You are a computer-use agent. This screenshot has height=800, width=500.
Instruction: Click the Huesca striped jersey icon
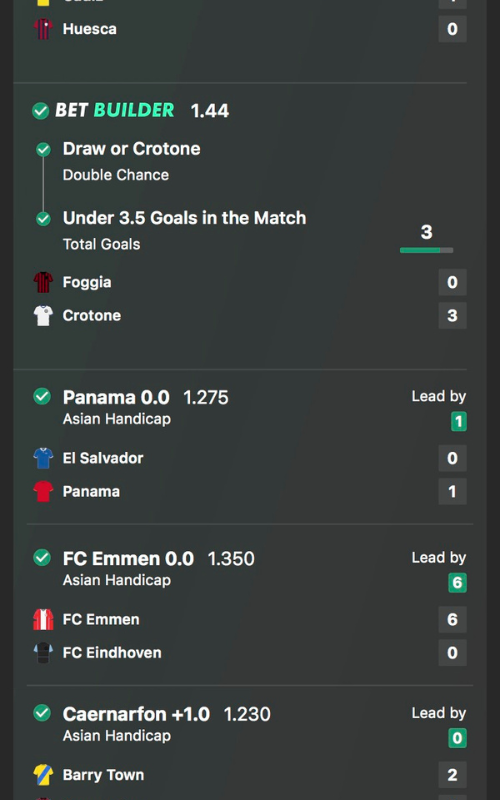pyautogui.click(x=43, y=29)
